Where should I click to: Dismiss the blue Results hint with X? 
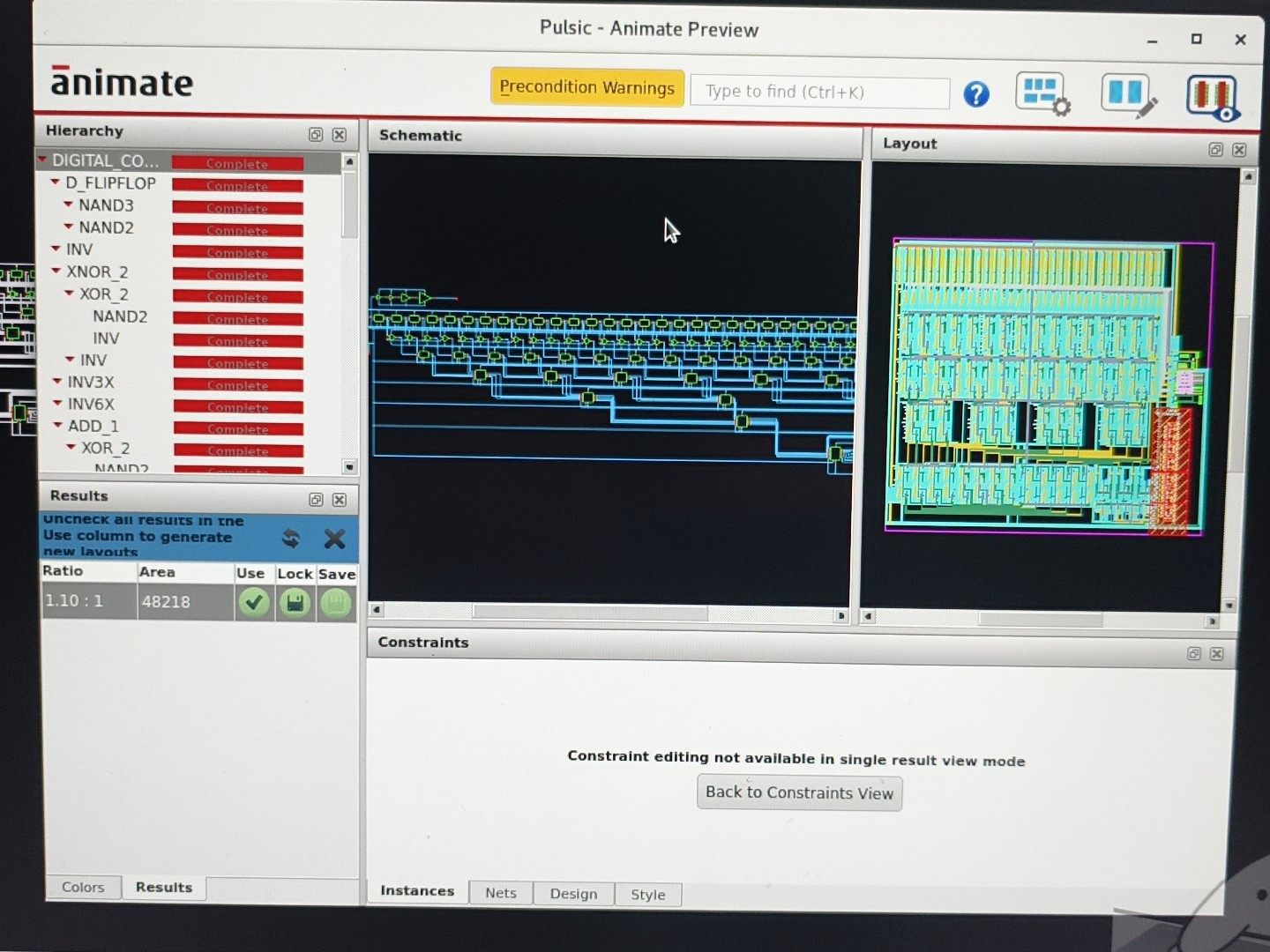point(334,539)
